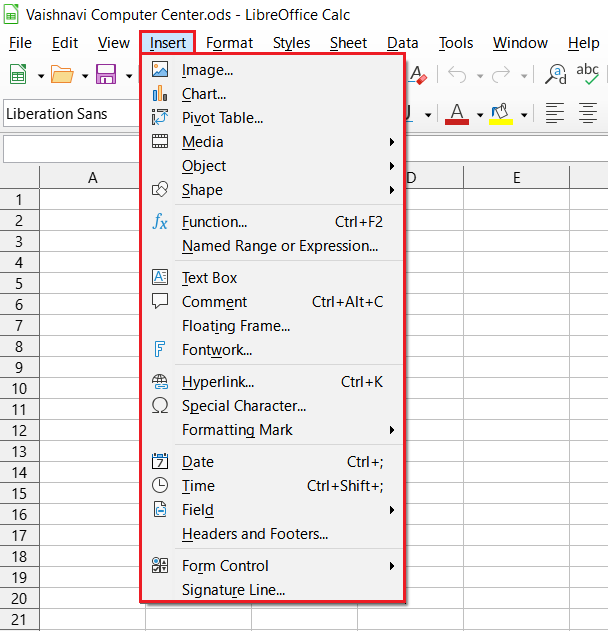Expand the Media submenu
Screen dimensions: 608x631
pos(272,142)
